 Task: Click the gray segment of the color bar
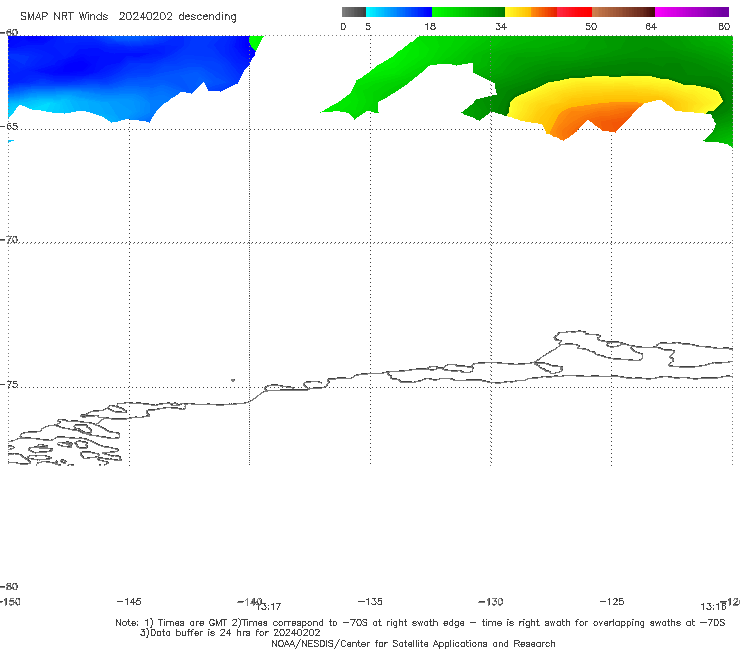point(354,12)
